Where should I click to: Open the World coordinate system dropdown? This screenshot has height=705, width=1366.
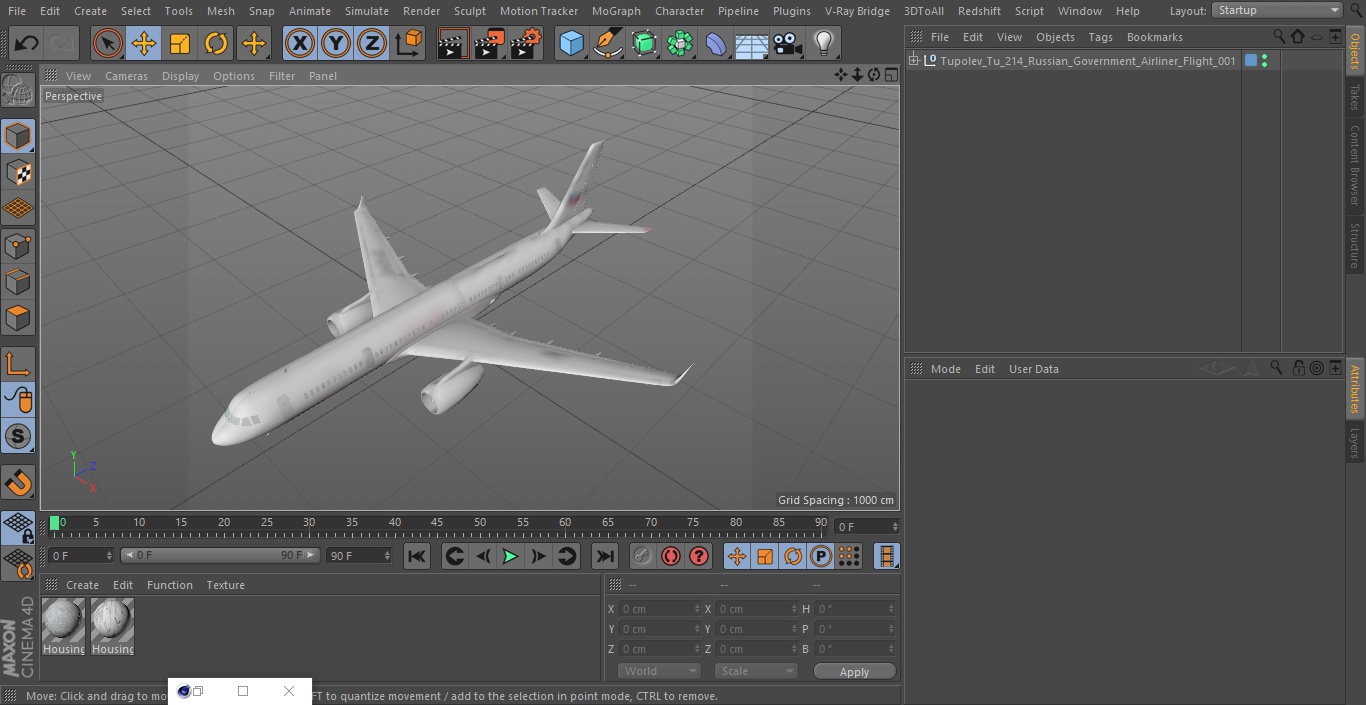click(659, 671)
